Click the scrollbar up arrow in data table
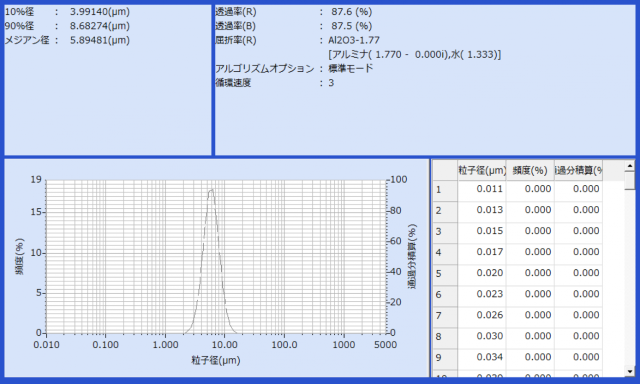This screenshot has width=640, height=384. (629, 166)
